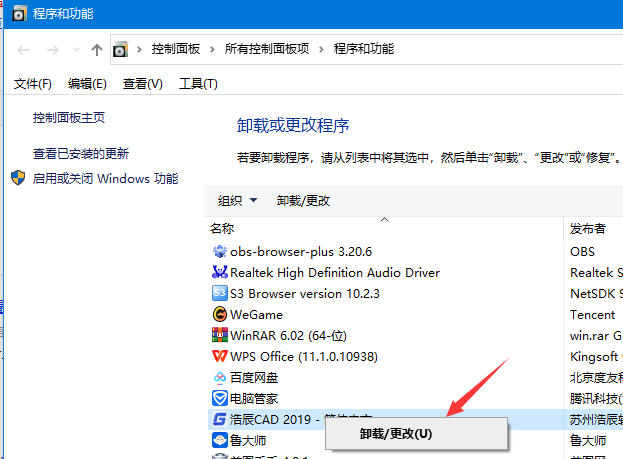Click the title bar 程序和功能 window icon

[19, 14]
